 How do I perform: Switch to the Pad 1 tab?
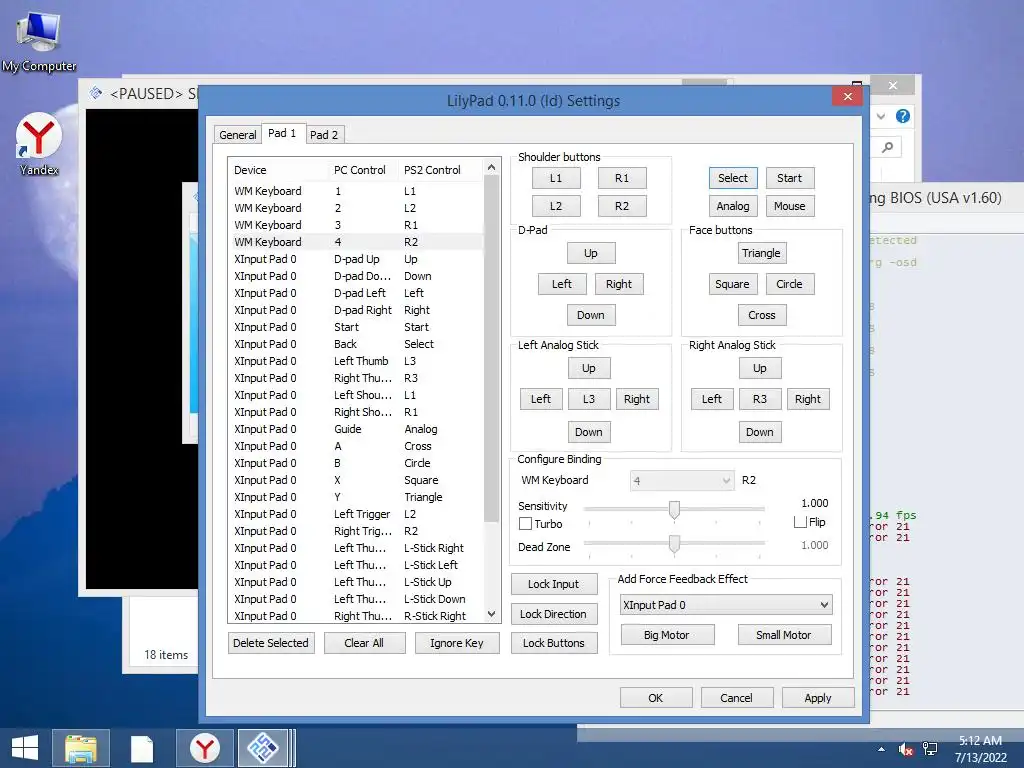coord(282,133)
